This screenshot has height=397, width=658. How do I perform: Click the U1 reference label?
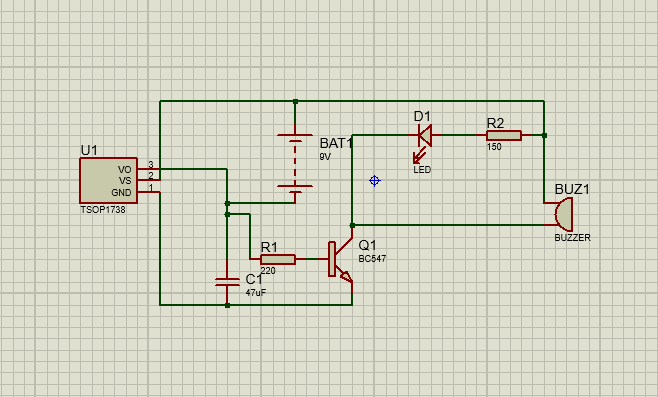pos(89,150)
